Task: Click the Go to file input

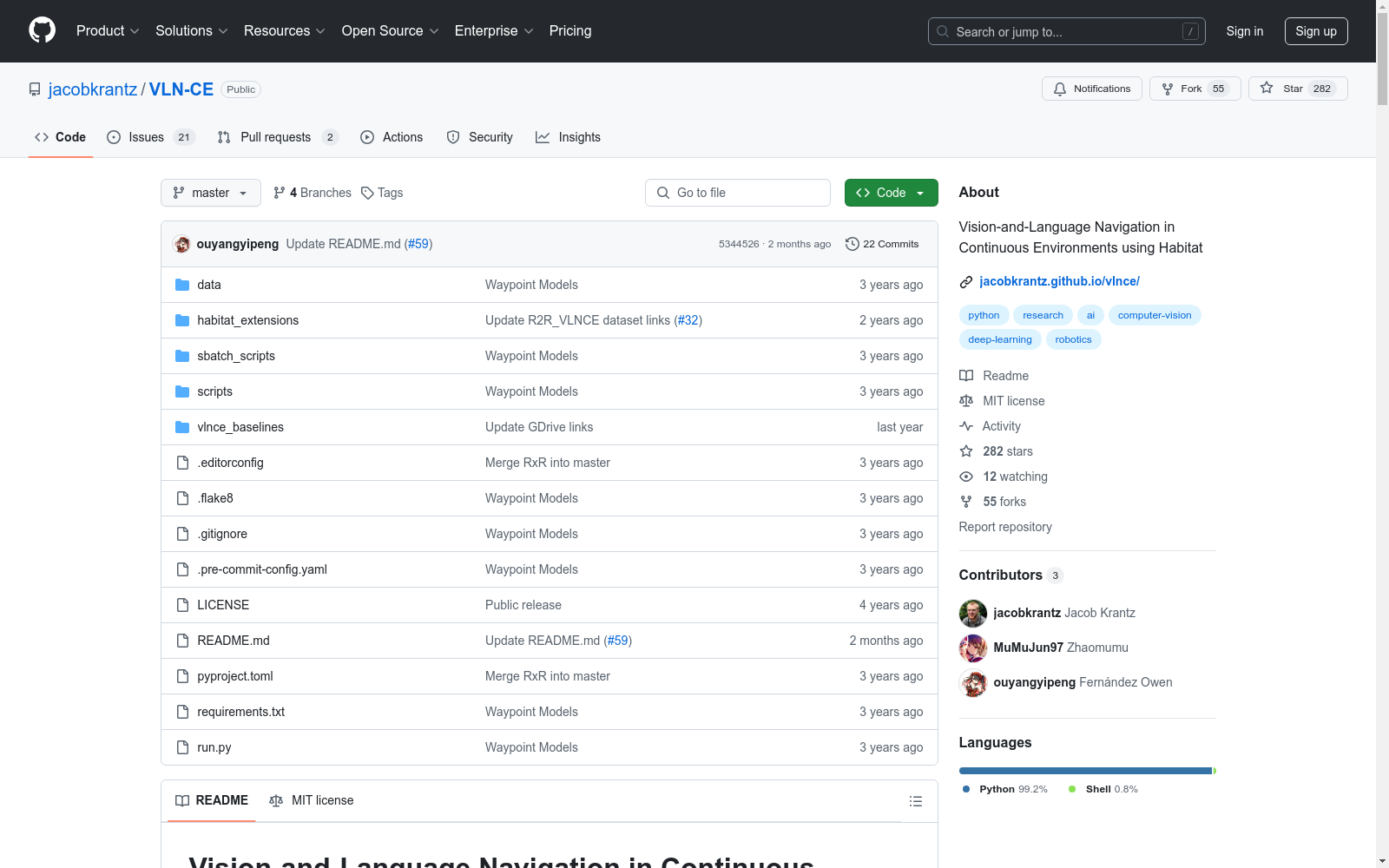Action: click(738, 193)
